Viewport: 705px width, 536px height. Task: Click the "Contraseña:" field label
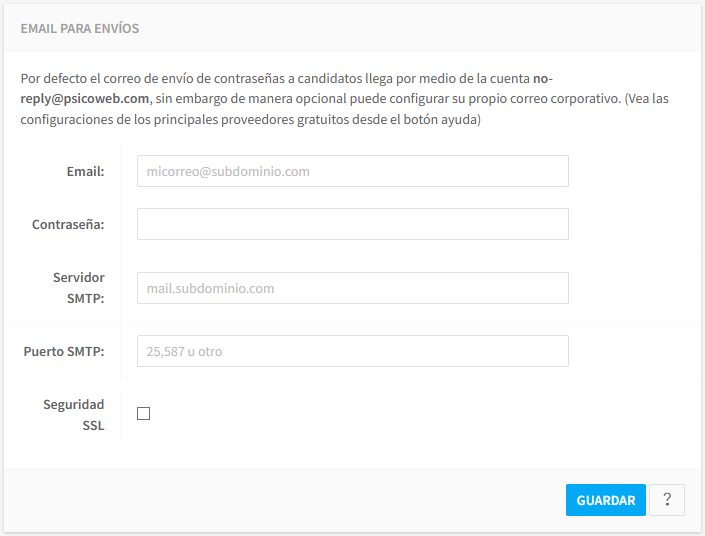pyautogui.click(x=68, y=224)
